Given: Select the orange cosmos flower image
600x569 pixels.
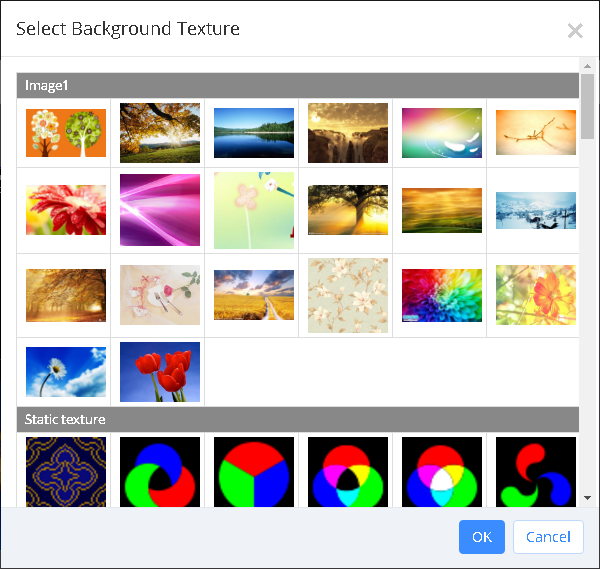Looking at the screenshot, I should 536,295.
